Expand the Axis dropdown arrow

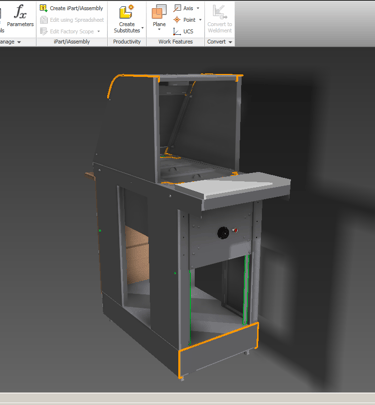click(x=198, y=8)
